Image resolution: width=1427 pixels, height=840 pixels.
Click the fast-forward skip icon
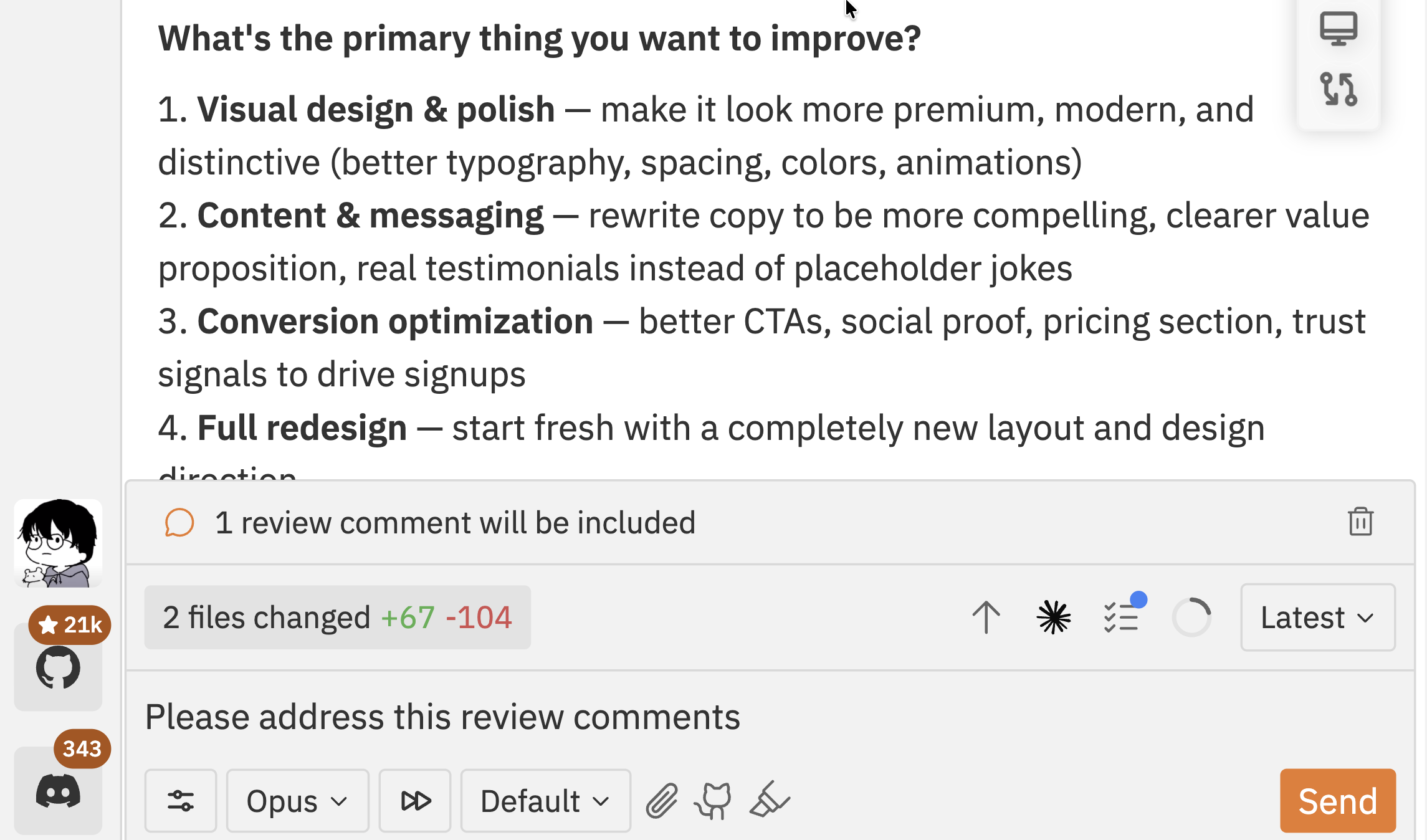pyautogui.click(x=415, y=801)
